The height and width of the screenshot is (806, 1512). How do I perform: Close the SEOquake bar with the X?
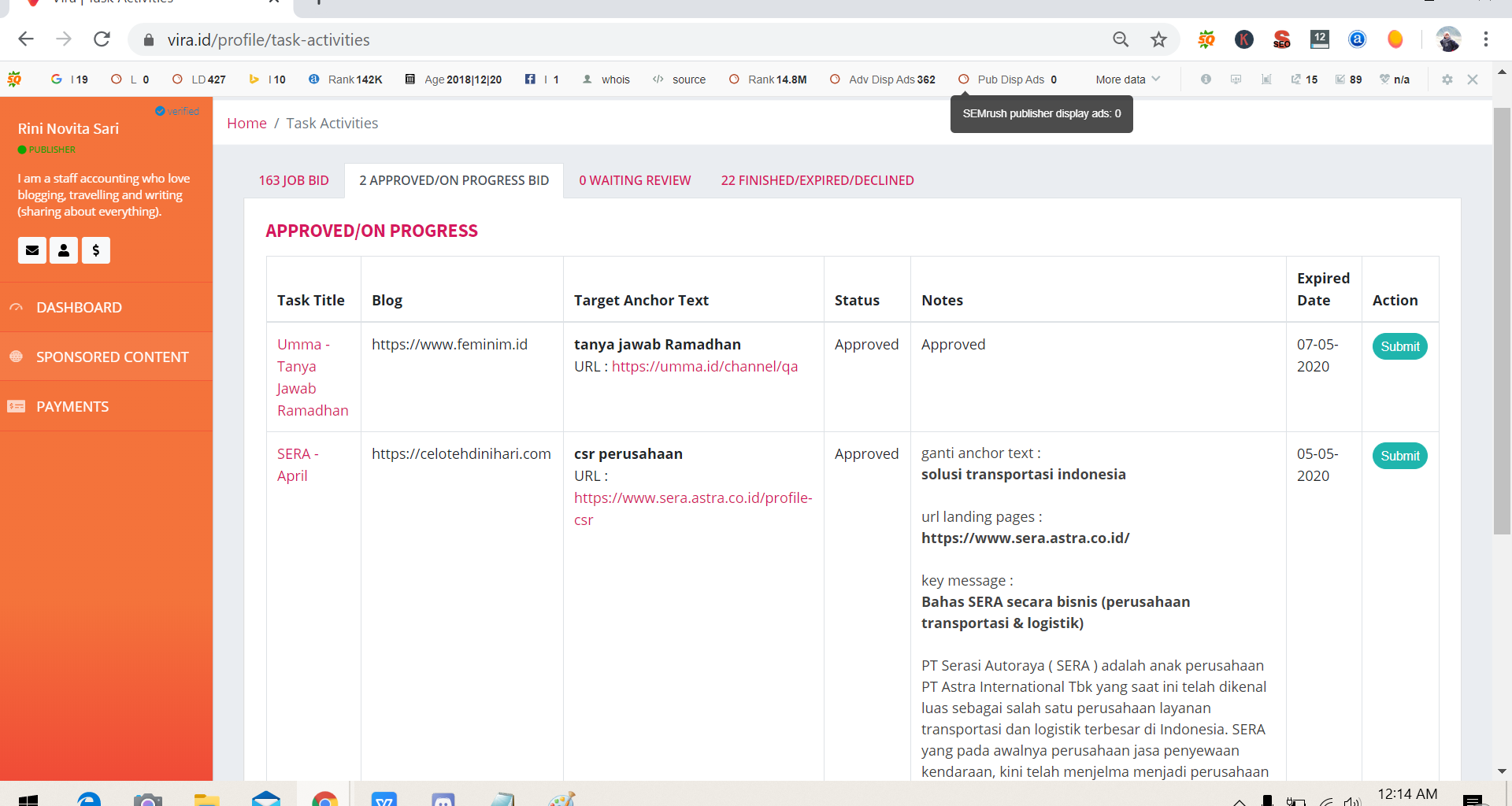pyautogui.click(x=1473, y=79)
